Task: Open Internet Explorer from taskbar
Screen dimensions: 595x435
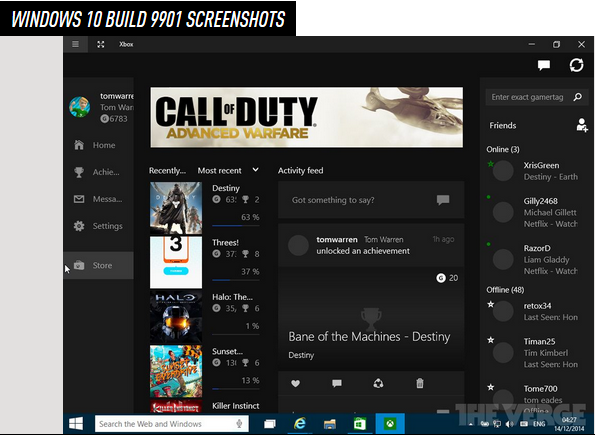Action: [x=300, y=424]
